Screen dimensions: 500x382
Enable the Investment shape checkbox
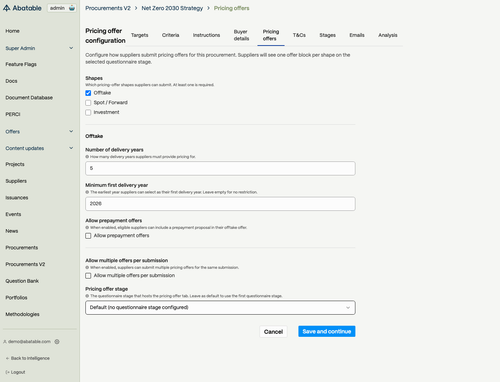coord(88,112)
